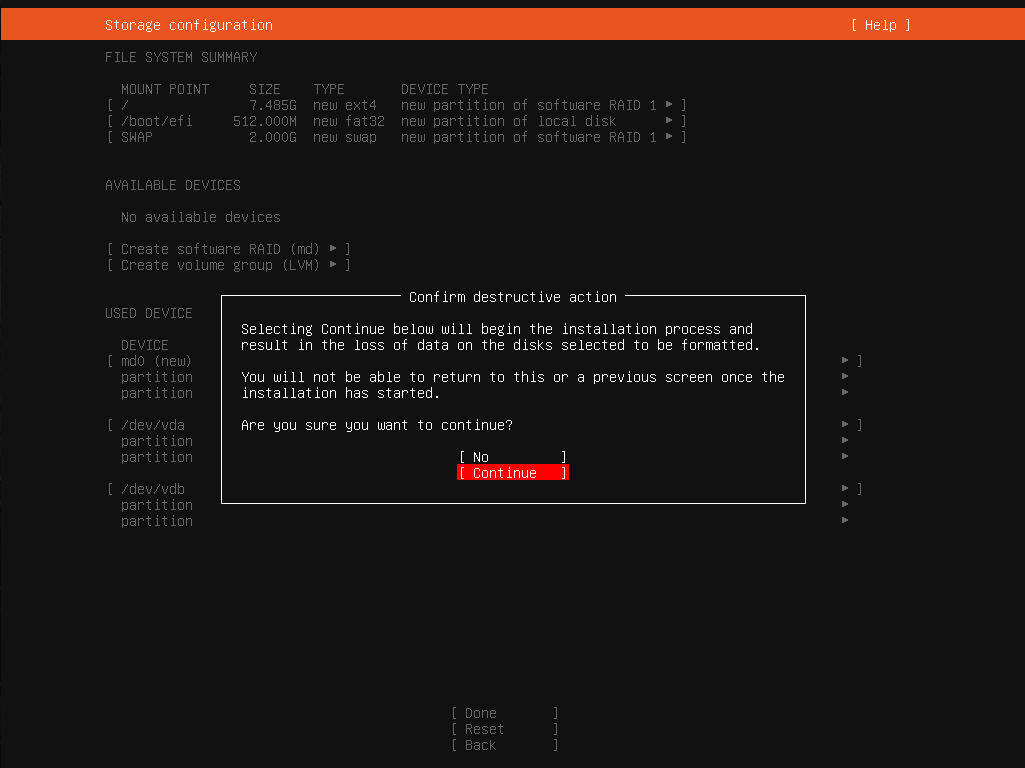
Task: Choose No in the destructive action dialog
Action: 512,457
